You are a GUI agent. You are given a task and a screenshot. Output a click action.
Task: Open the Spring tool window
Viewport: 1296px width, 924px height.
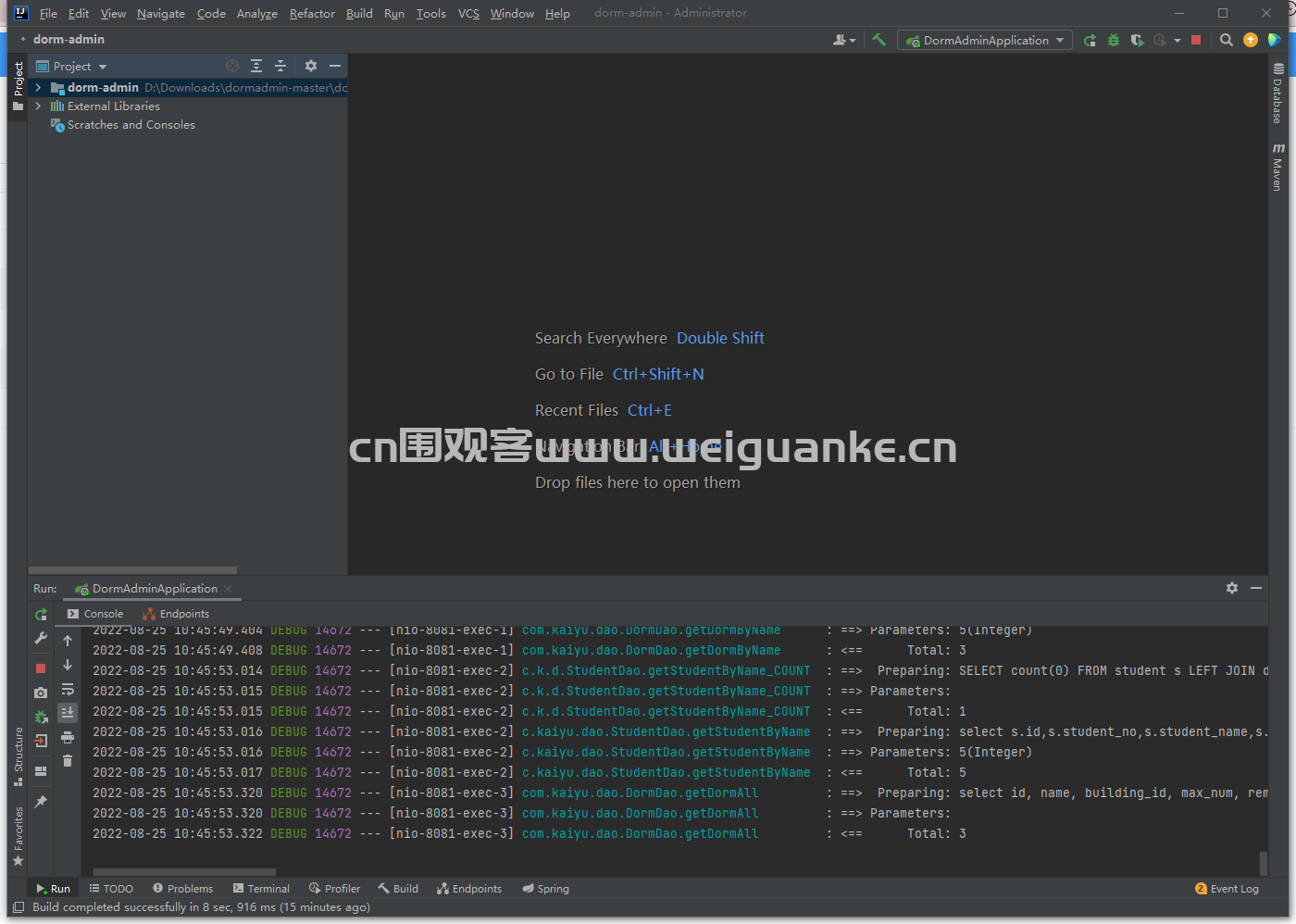pos(545,889)
